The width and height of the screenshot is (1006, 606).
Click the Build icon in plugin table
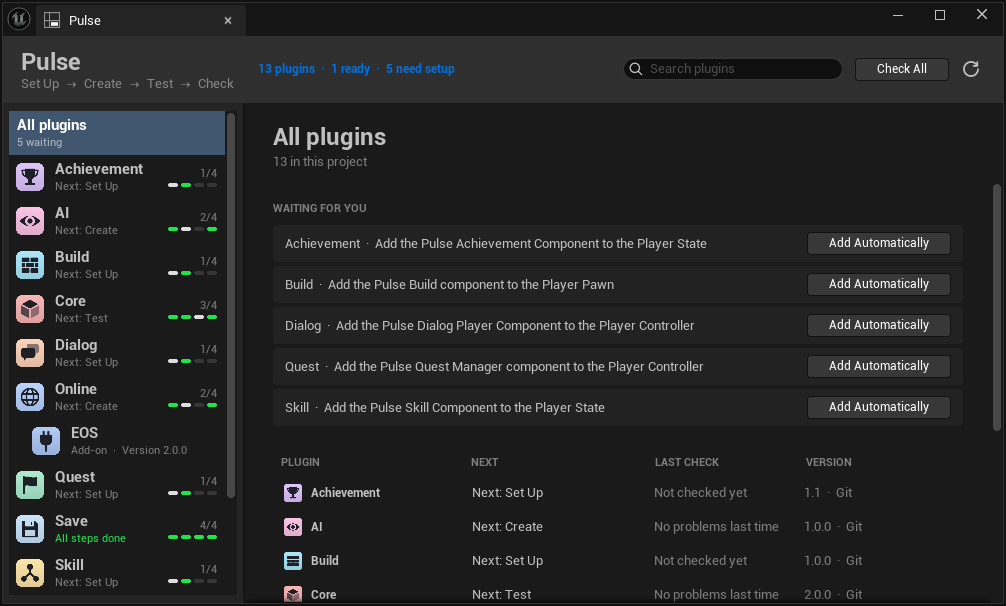tap(293, 560)
